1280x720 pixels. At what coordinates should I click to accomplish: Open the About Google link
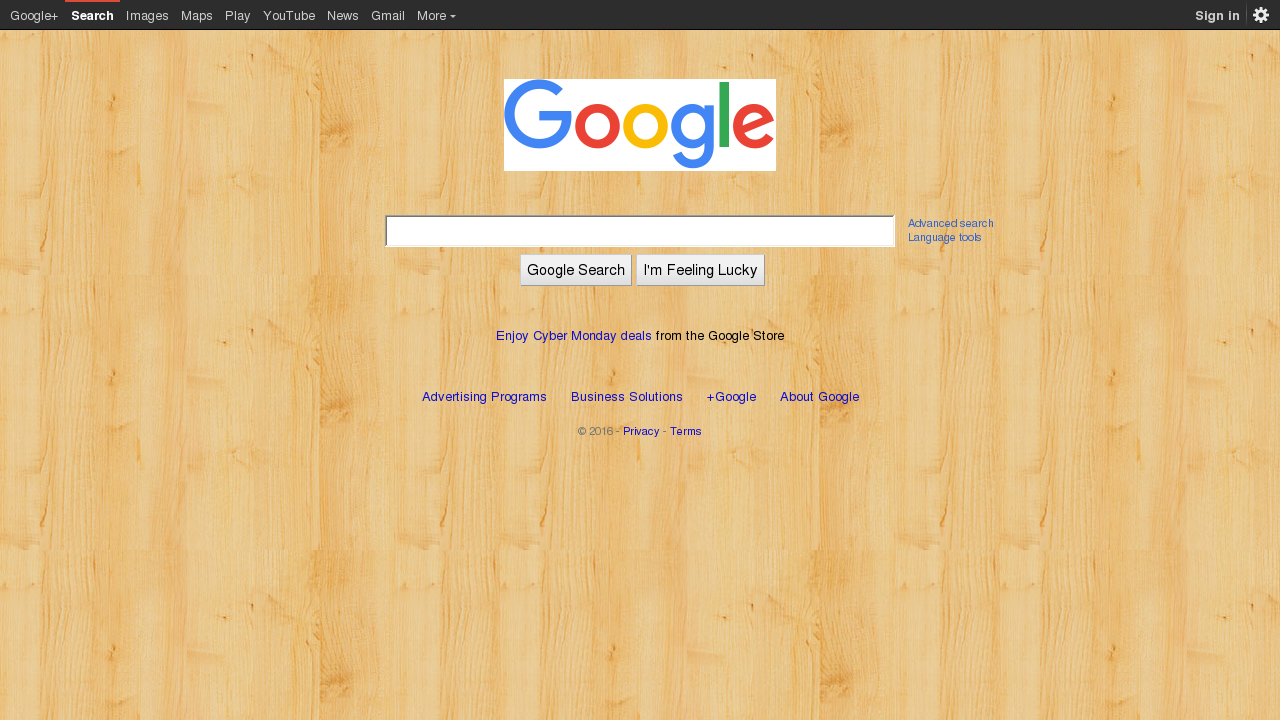[819, 397]
